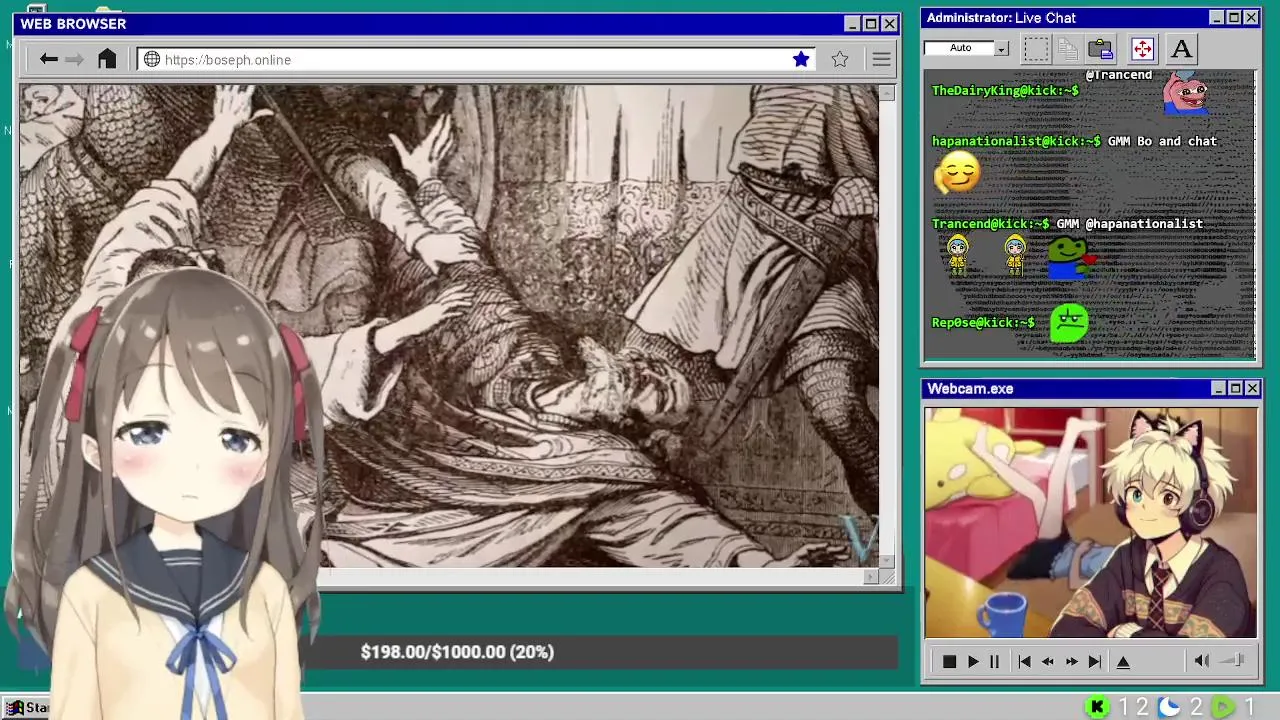Adjust the Webcam.exe volume slider
This screenshot has height=720, width=1280.
[x=1234, y=660]
